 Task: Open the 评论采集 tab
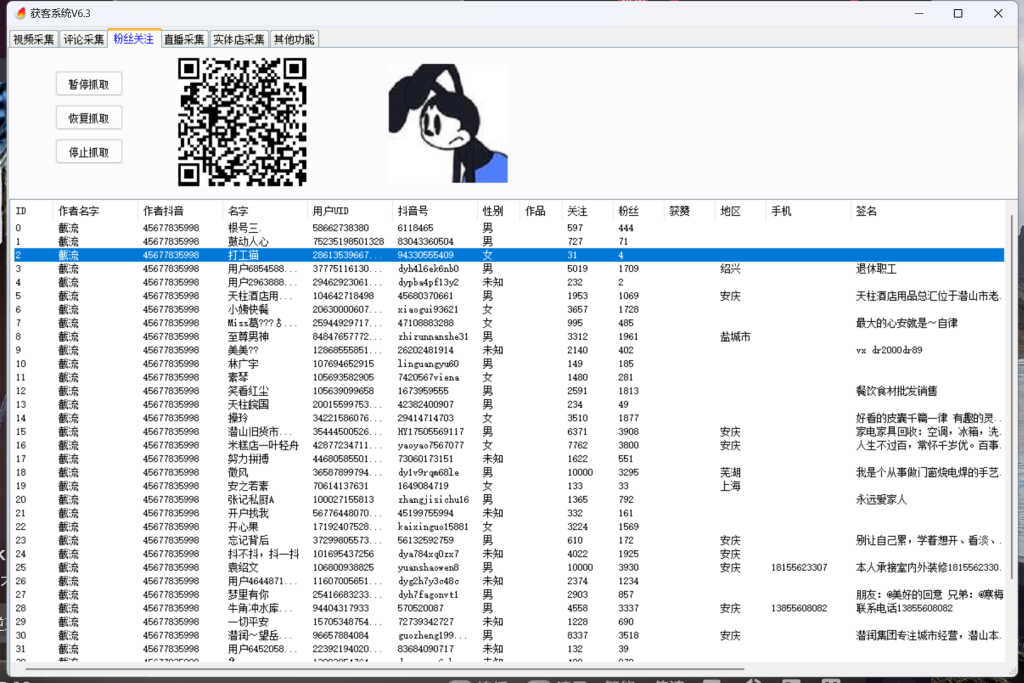83,39
